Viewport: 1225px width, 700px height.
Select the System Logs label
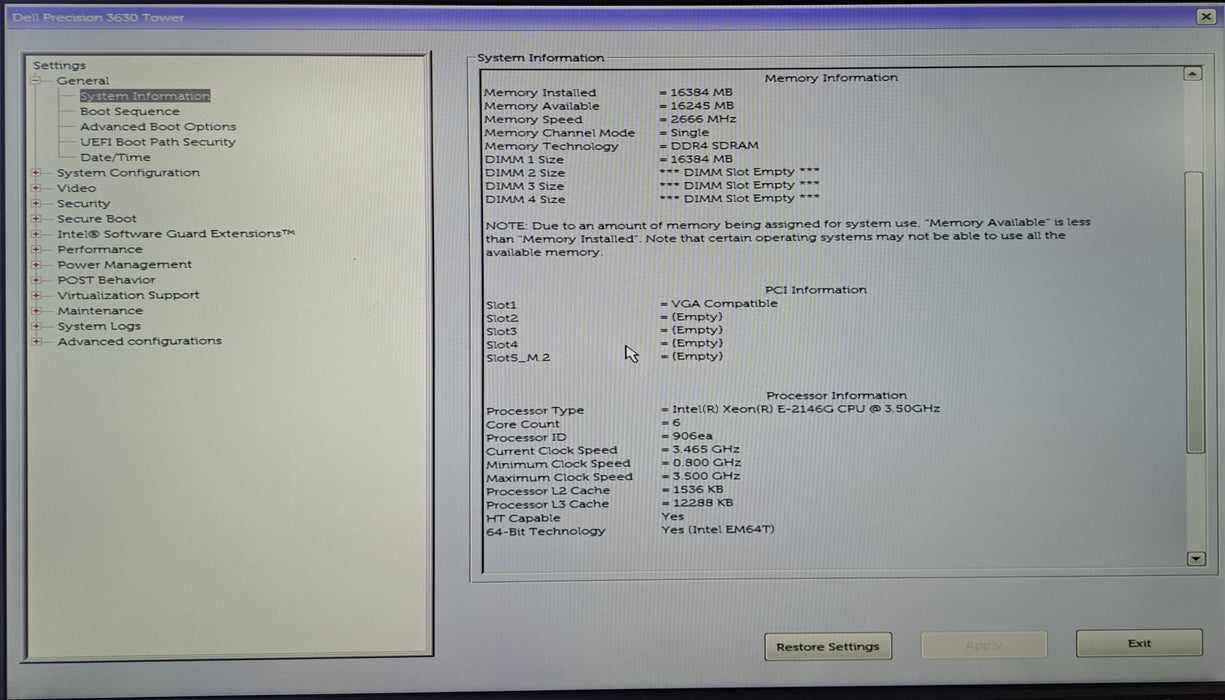point(99,326)
